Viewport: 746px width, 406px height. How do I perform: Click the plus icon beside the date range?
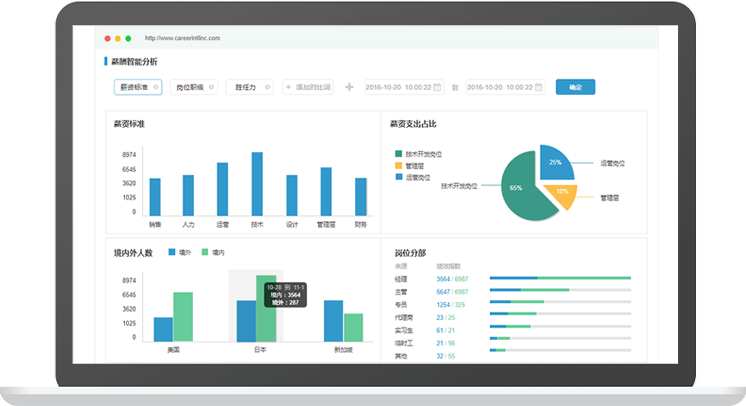(349, 87)
